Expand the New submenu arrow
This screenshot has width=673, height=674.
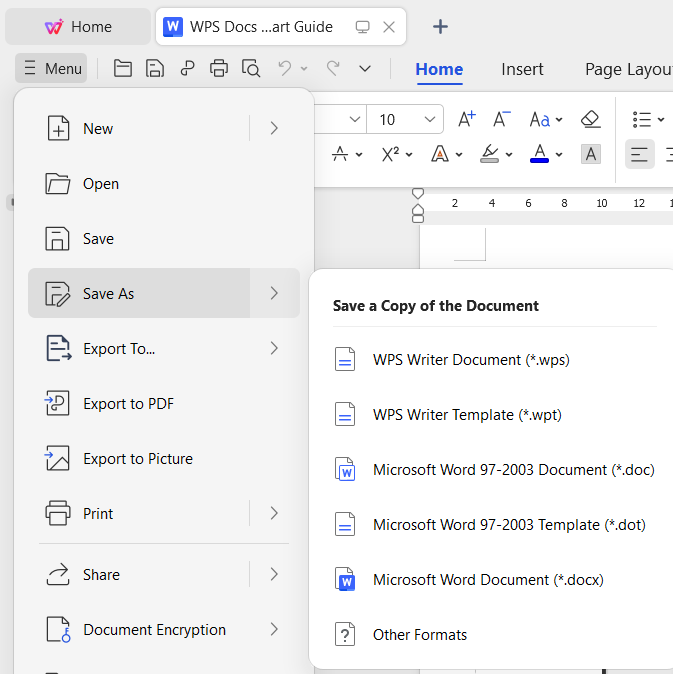coord(274,128)
